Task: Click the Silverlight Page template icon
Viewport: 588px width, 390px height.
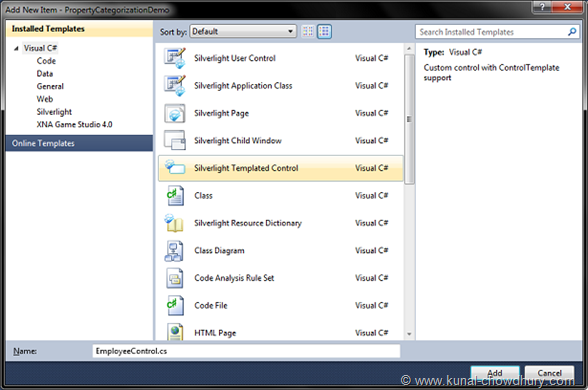Action: pyautogui.click(x=175, y=113)
